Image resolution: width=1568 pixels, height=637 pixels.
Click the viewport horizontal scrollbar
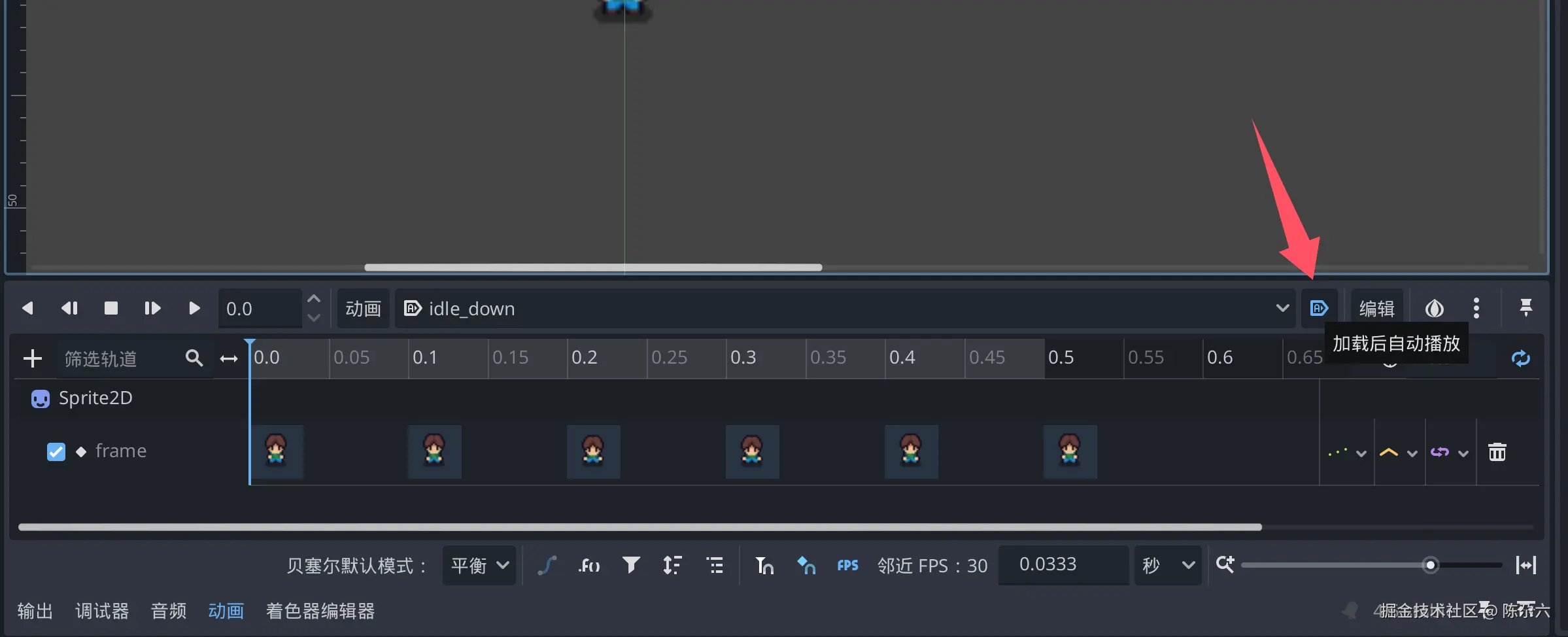(x=593, y=267)
